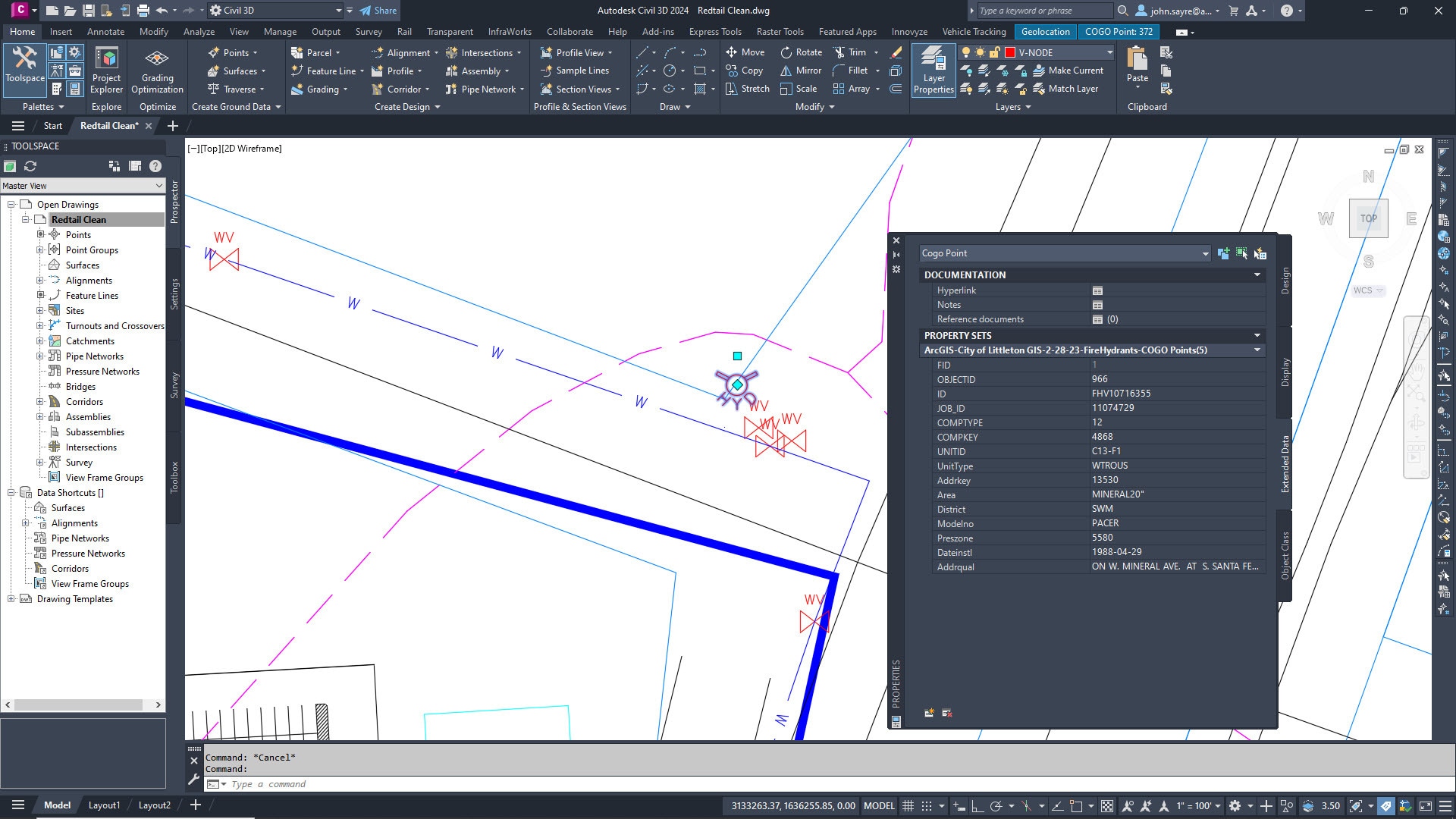
Task: Launch Grading Optimization tool
Action: coord(157,70)
